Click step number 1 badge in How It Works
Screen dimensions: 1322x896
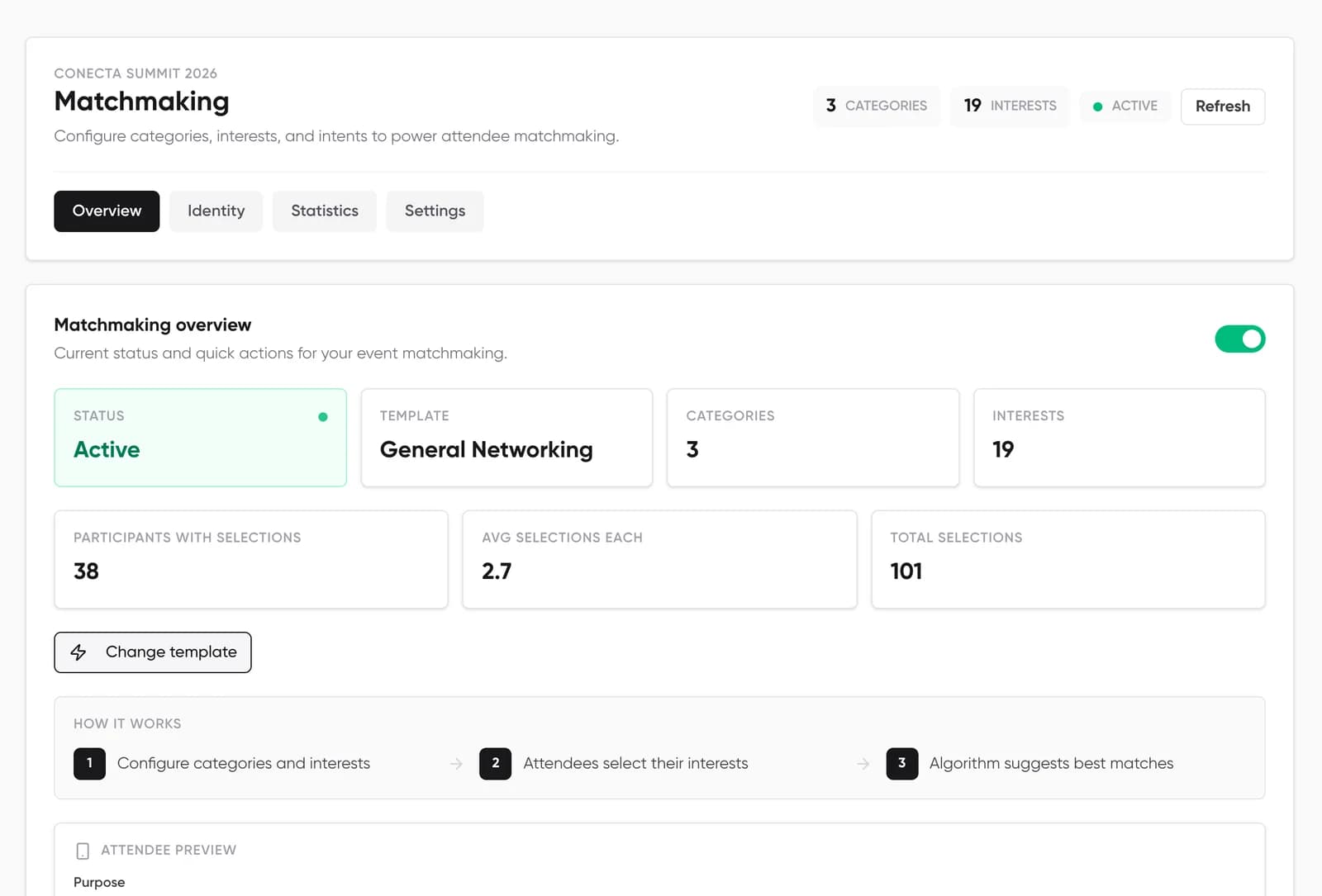(89, 763)
